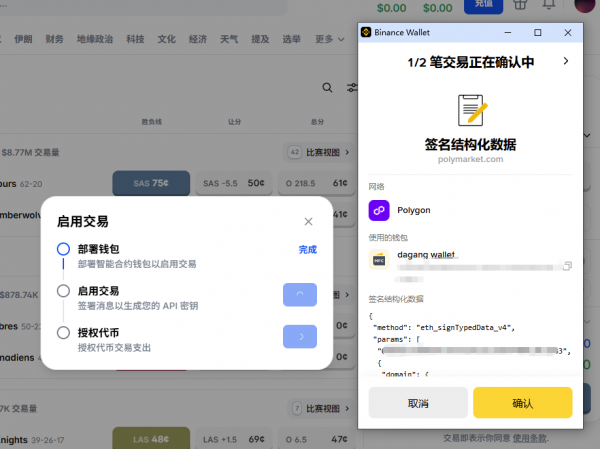Open the 经济 category tab

pos(198,39)
